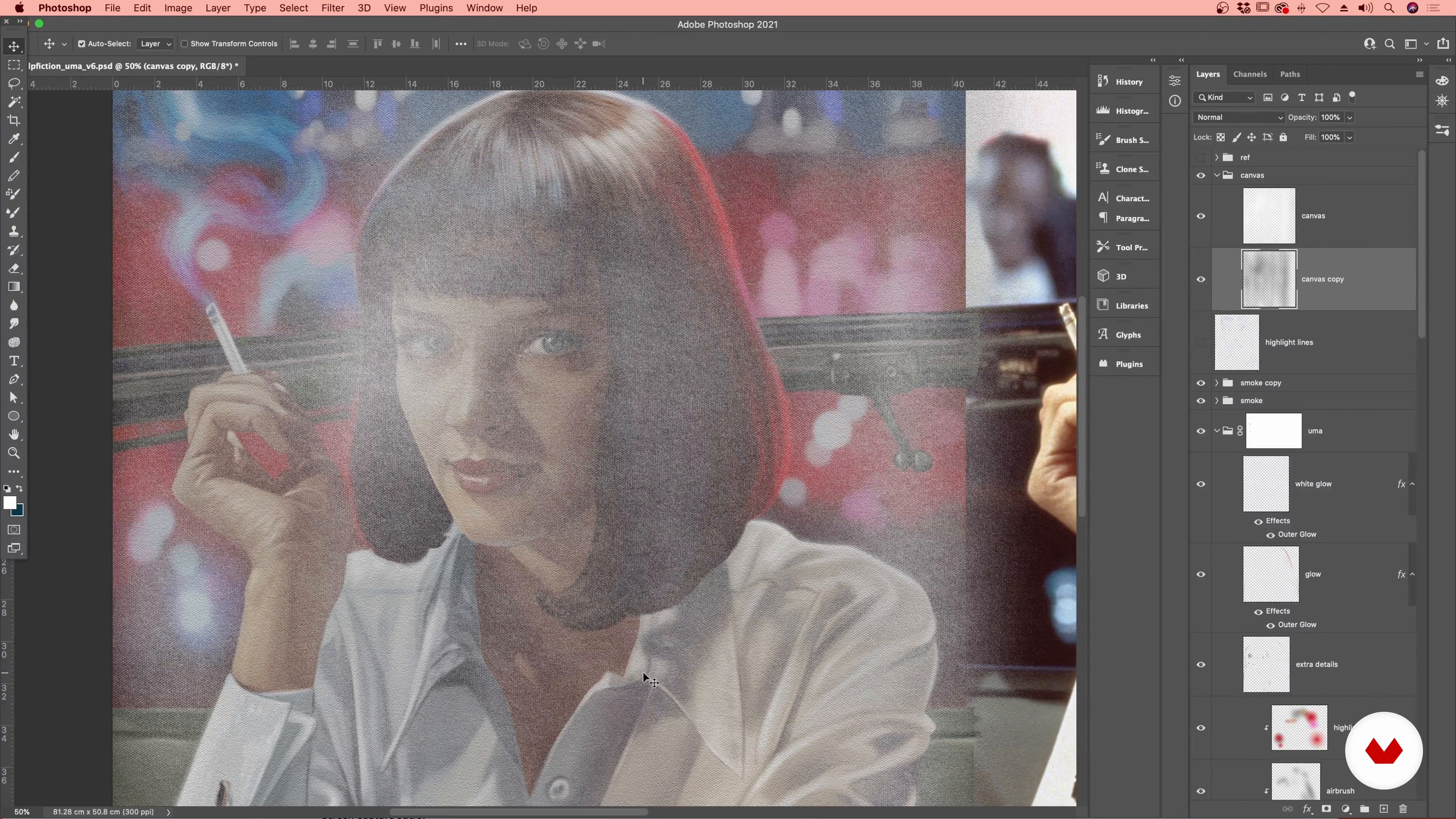Select the Hand tool

(x=14, y=435)
